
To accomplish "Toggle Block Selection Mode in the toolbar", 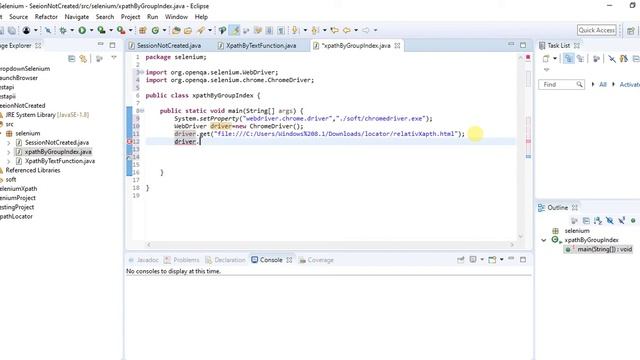I will [x=269, y=30].
